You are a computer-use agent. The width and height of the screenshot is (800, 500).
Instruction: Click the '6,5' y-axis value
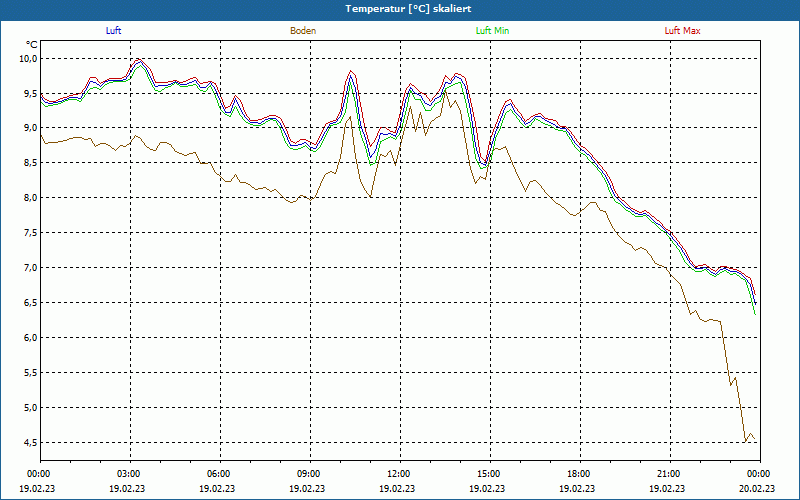click(x=31, y=303)
